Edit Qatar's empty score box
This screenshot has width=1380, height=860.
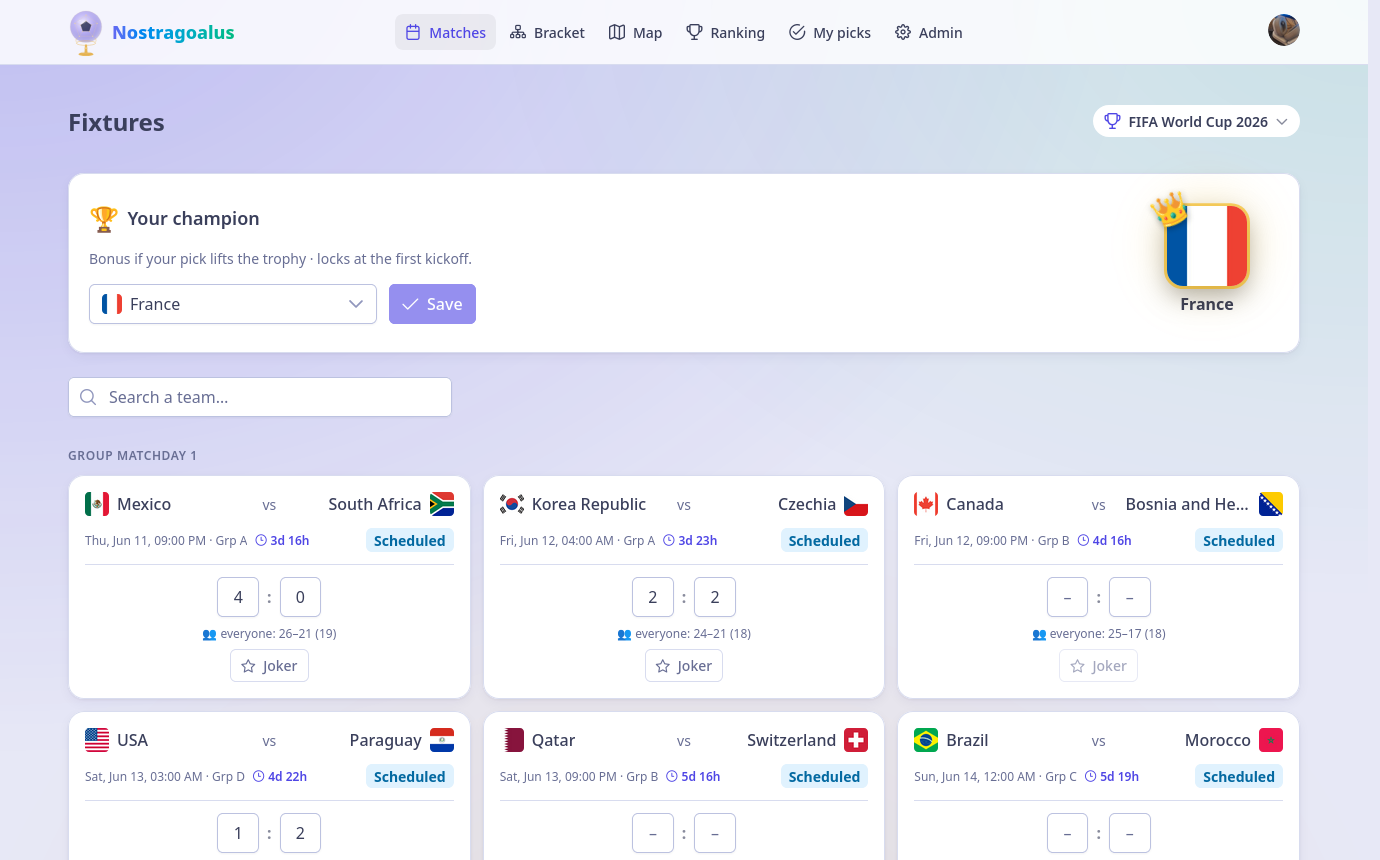coord(653,833)
